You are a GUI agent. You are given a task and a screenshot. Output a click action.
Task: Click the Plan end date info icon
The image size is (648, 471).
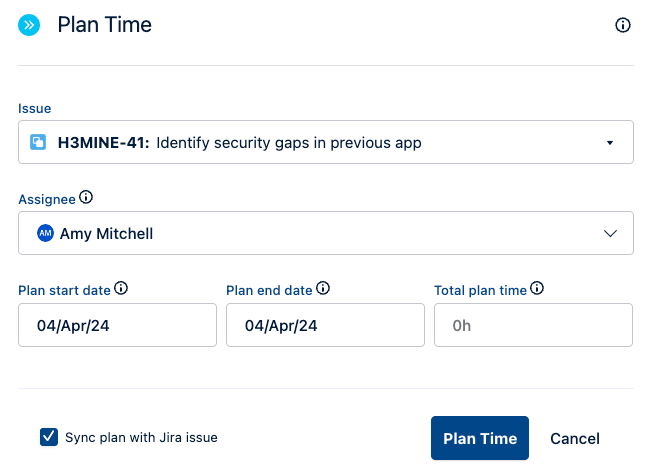[x=323, y=289]
